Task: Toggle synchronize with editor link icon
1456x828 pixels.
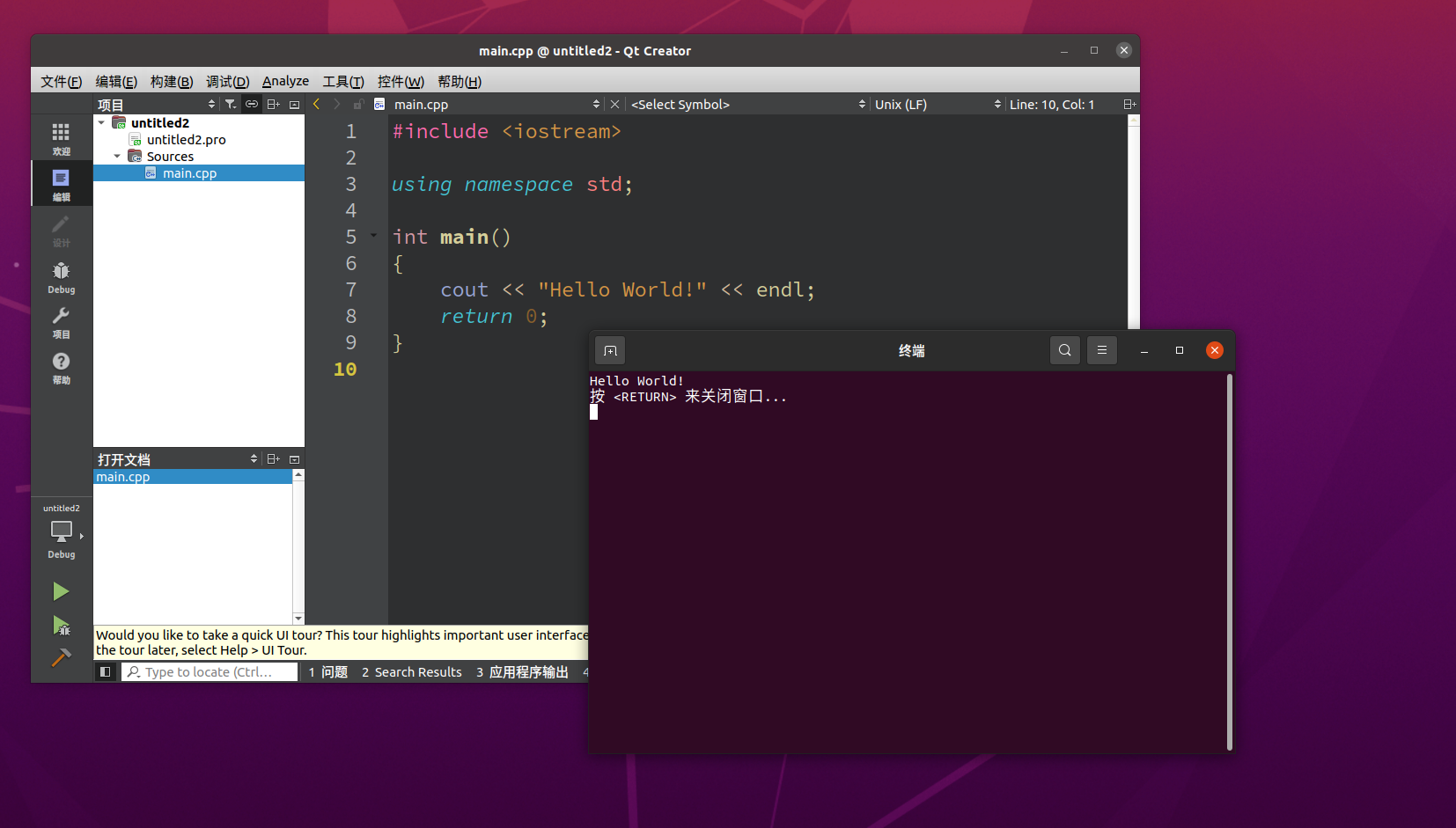Action: click(252, 104)
